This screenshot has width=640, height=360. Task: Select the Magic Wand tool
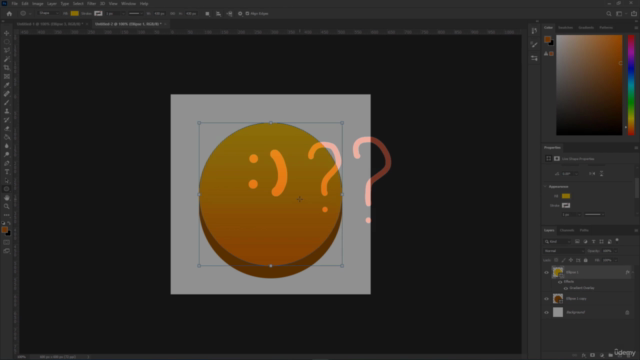click(x=7, y=59)
